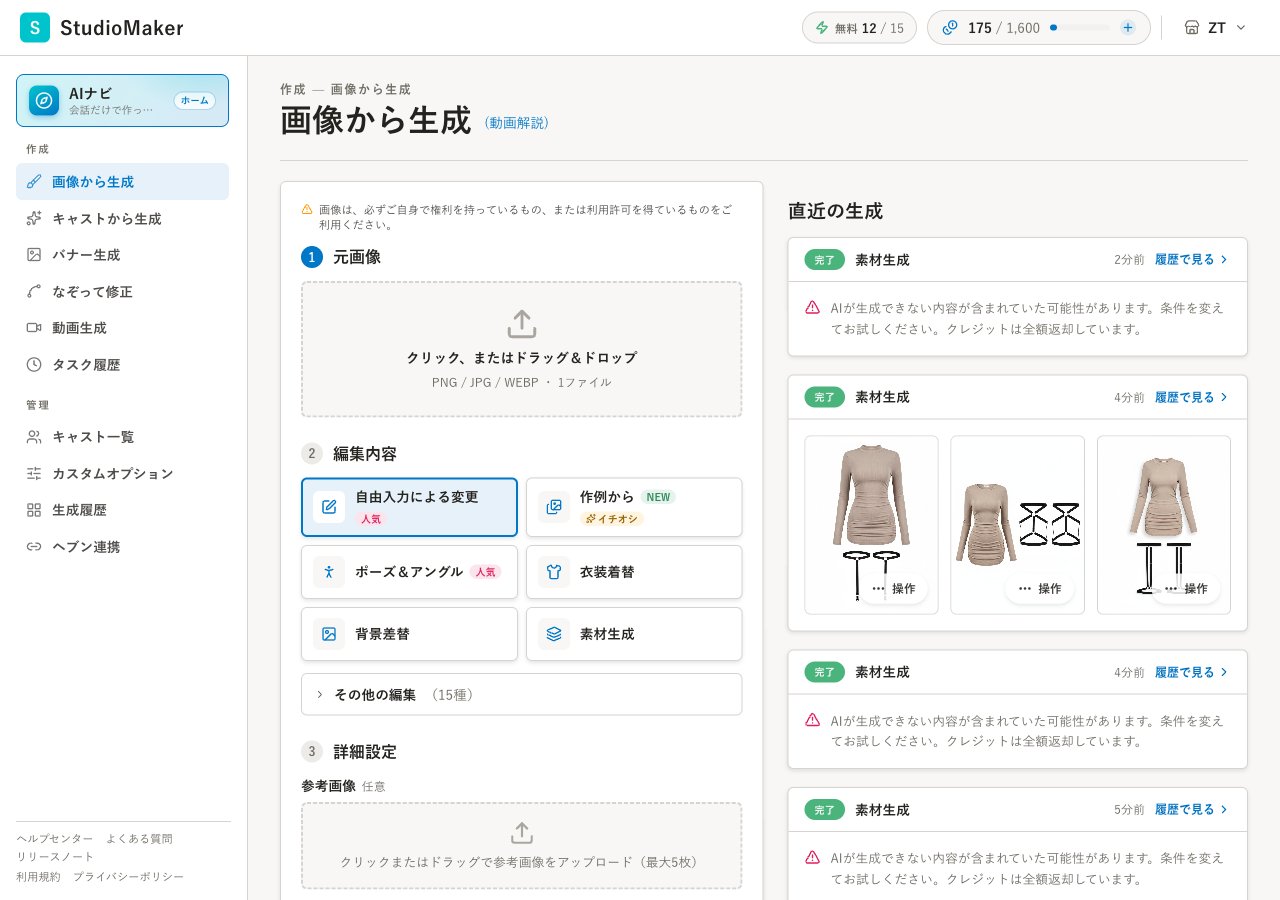Screen dimensions: 1280x900
Task: Open the third beige dress thumbnail
Action: tap(1164, 525)
